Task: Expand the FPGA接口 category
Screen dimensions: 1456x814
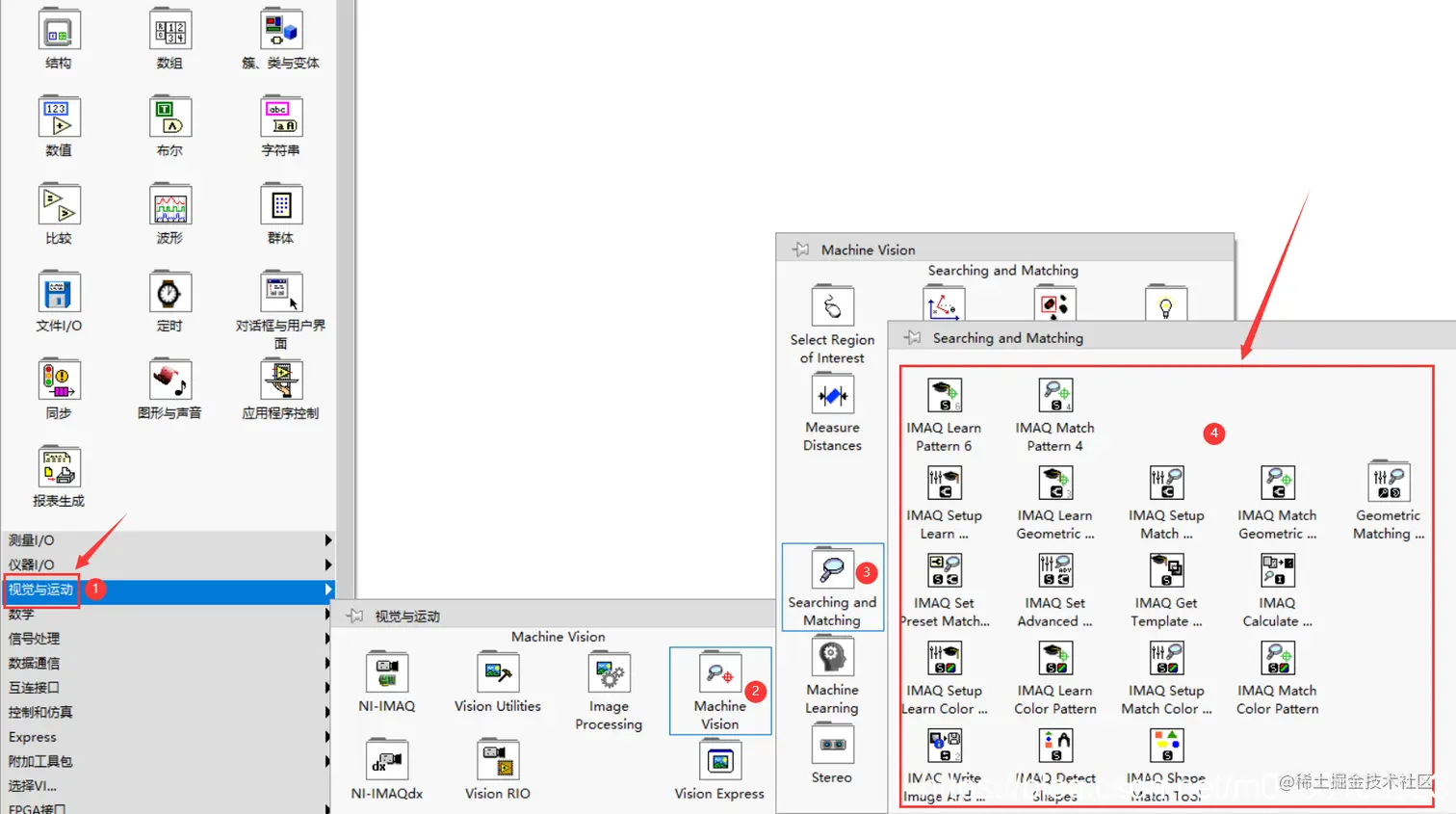Action: point(169,807)
